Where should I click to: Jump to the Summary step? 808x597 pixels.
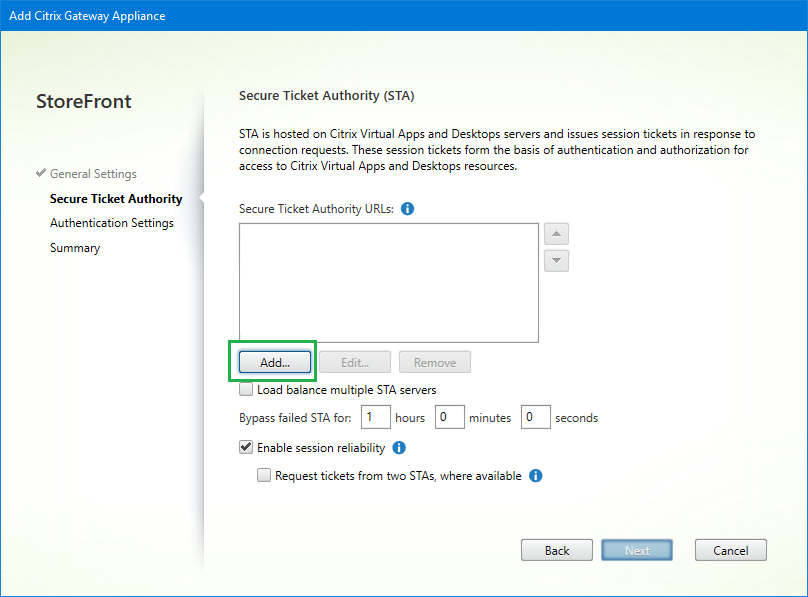click(75, 248)
